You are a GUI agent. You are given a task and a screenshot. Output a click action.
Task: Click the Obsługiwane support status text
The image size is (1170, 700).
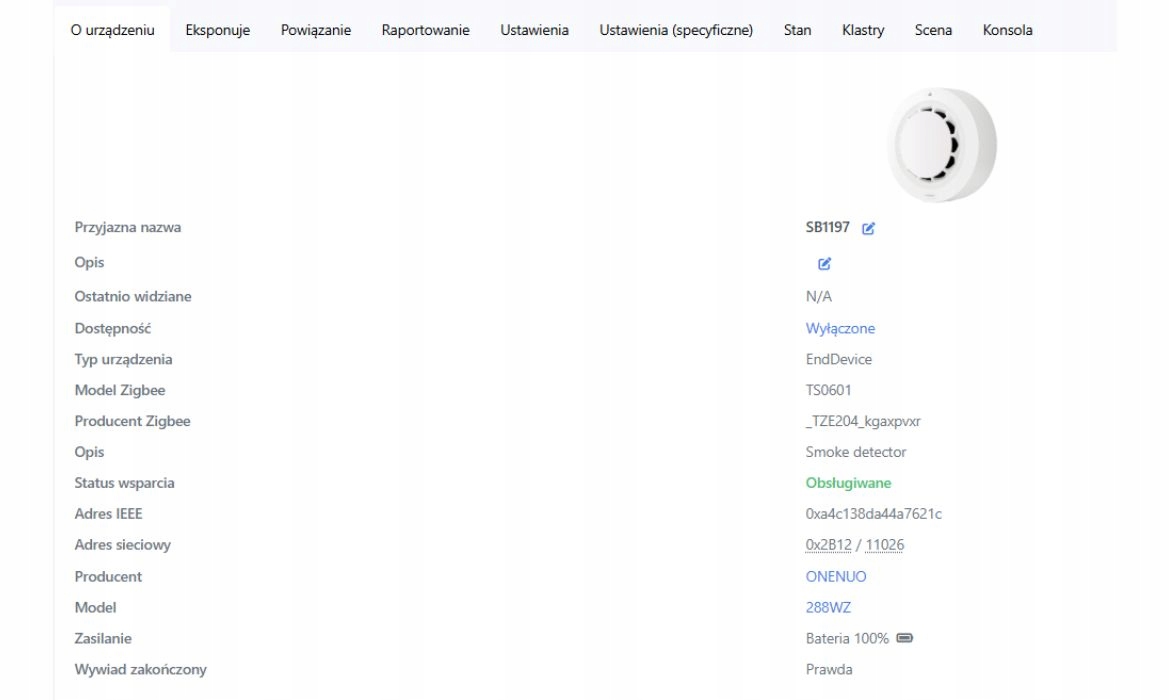tap(848, 483)
